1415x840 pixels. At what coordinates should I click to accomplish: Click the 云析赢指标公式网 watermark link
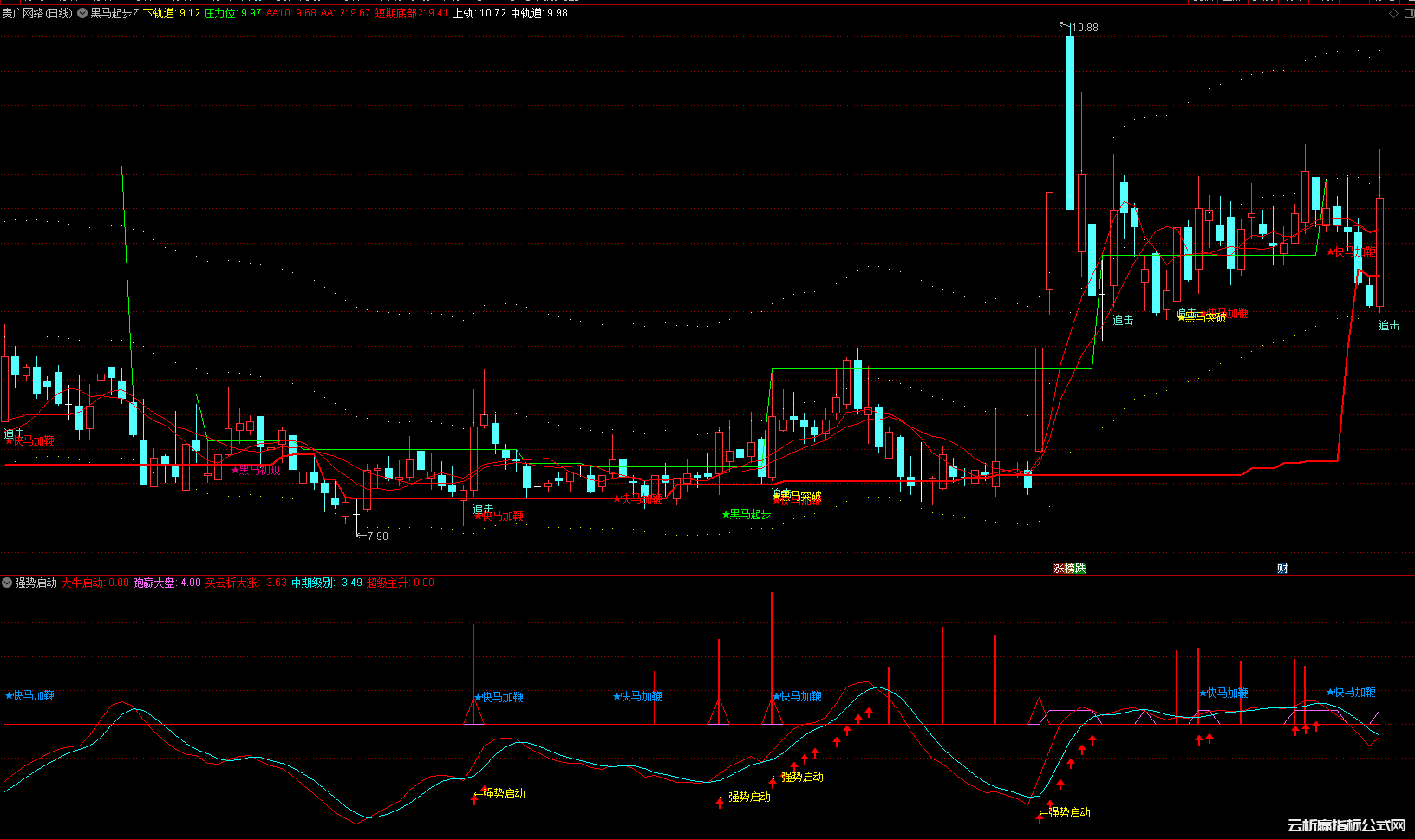click(x=1346, y=825)
